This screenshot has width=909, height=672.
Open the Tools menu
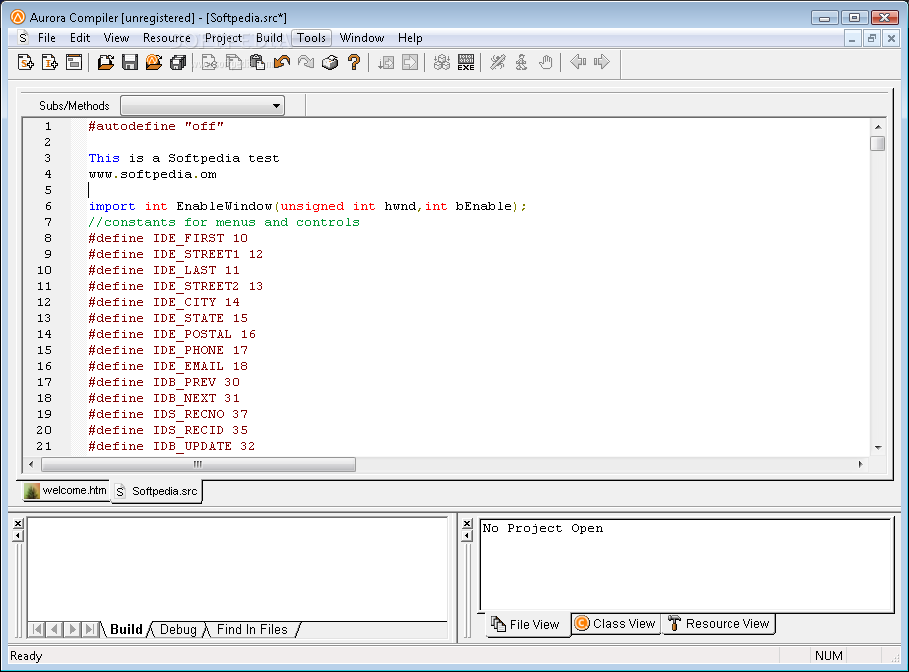(311, 38)
